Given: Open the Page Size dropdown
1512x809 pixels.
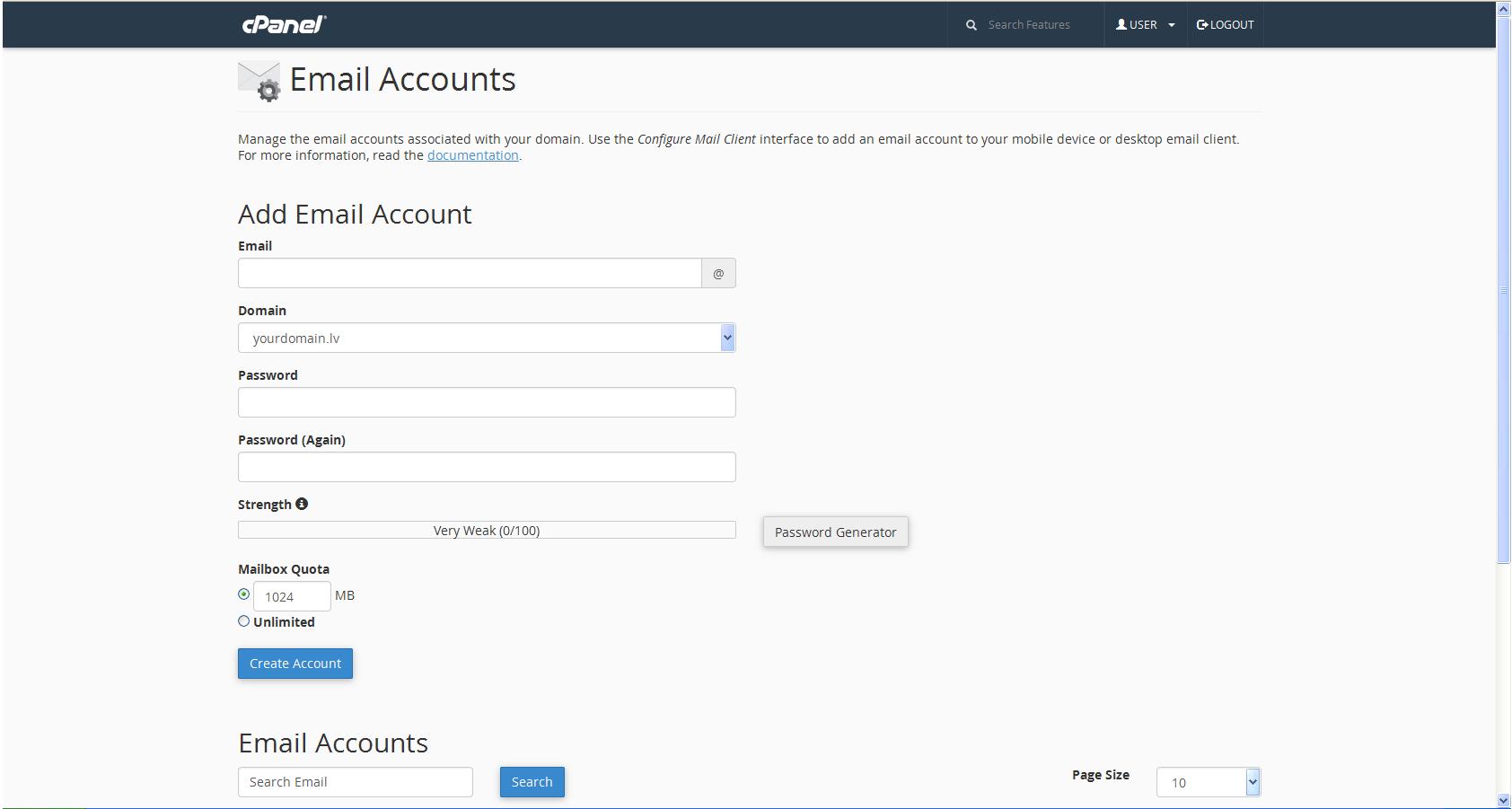Looking at the screenshot, I should pos(1209,782).
